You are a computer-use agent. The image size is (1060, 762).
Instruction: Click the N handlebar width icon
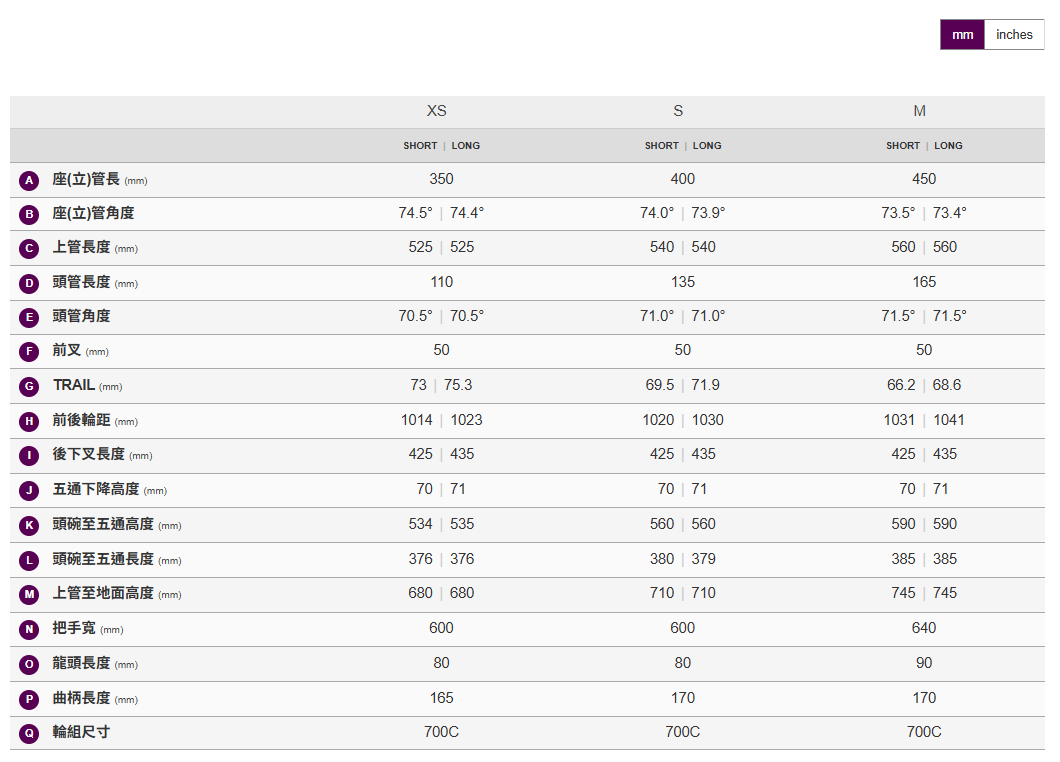tap(29, 629)
